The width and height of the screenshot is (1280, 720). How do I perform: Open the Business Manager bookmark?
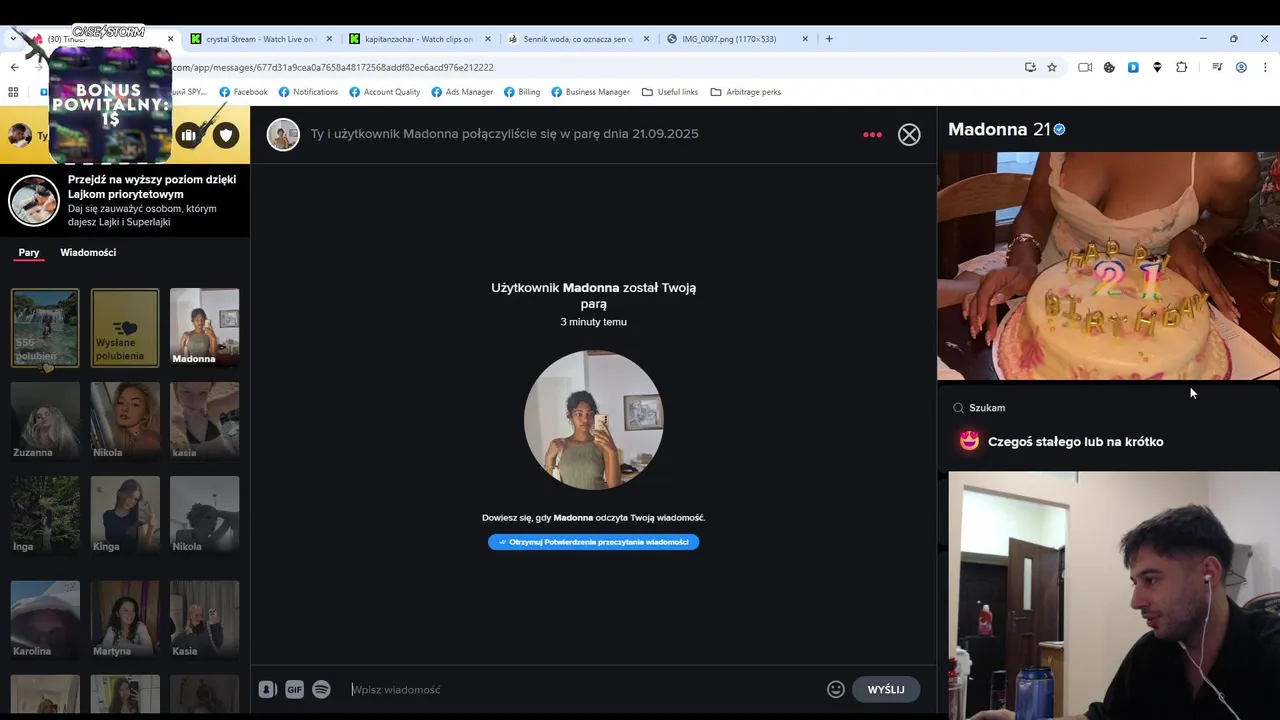click(590, 92)
